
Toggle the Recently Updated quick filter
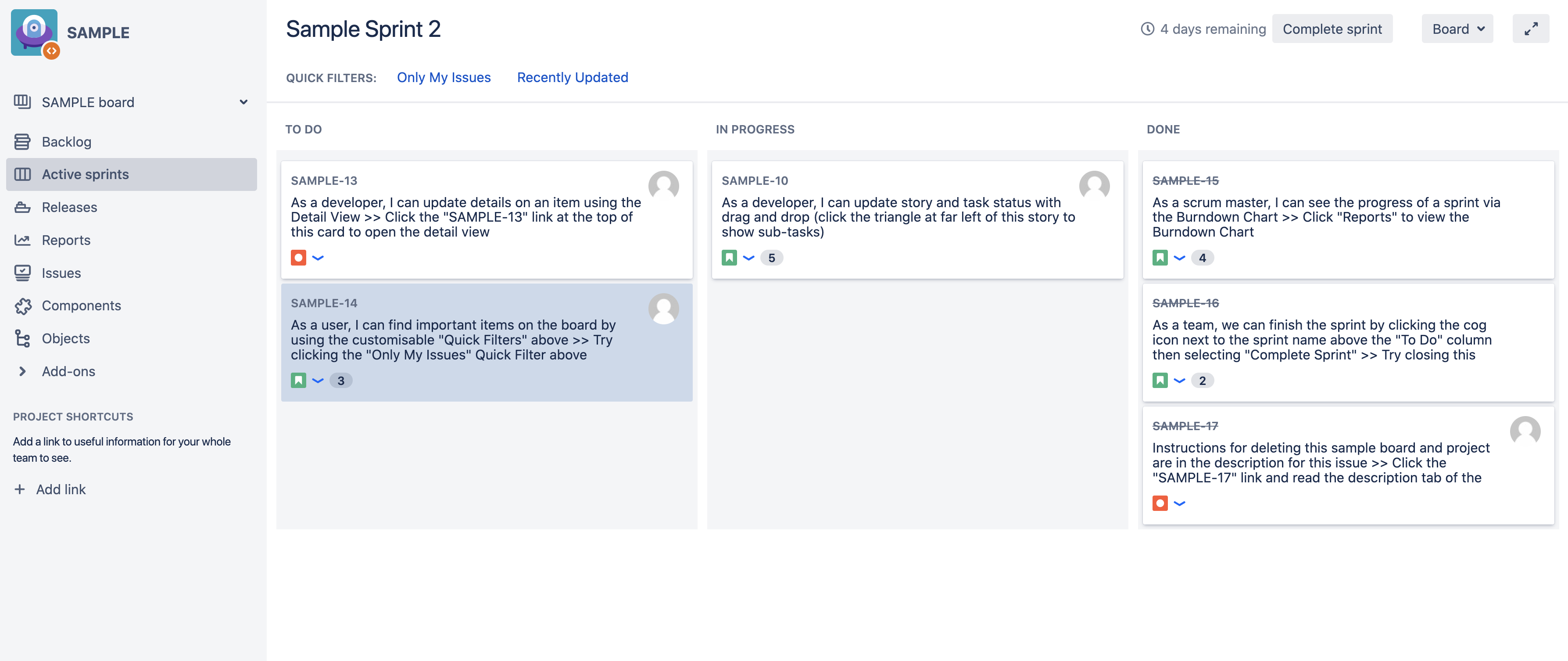coord(572,77)
